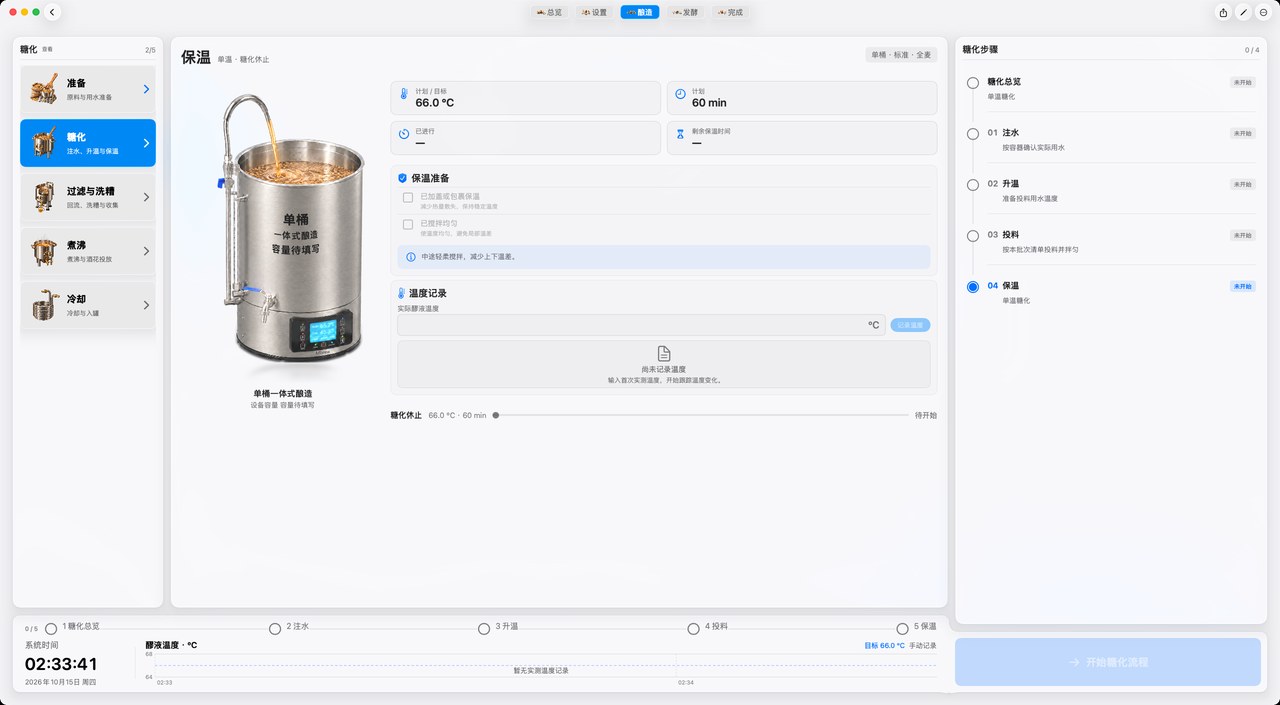
Task: Click the 开始糖化流程 button
Action: click(1107, 662)
